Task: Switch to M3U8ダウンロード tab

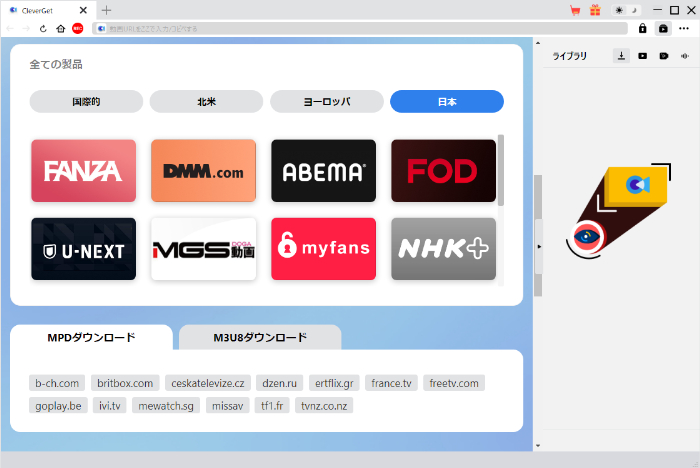Action: [260, 338]
